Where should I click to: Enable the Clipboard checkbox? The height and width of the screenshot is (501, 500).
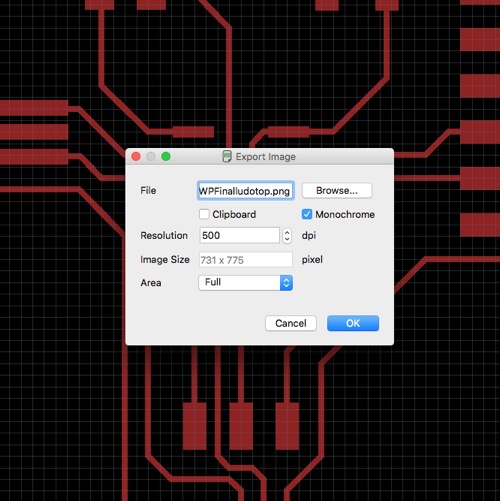(204, 214)
